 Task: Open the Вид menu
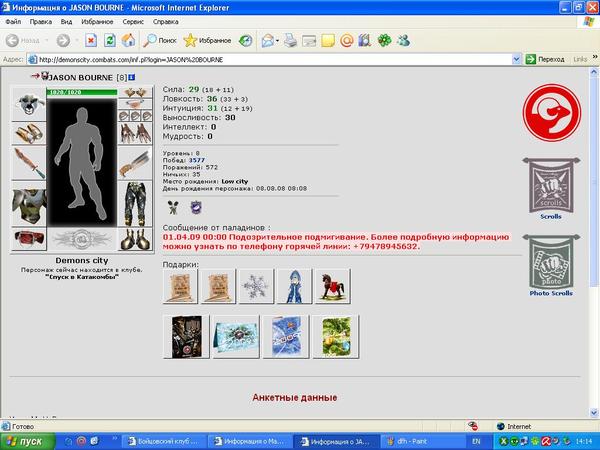66,22
